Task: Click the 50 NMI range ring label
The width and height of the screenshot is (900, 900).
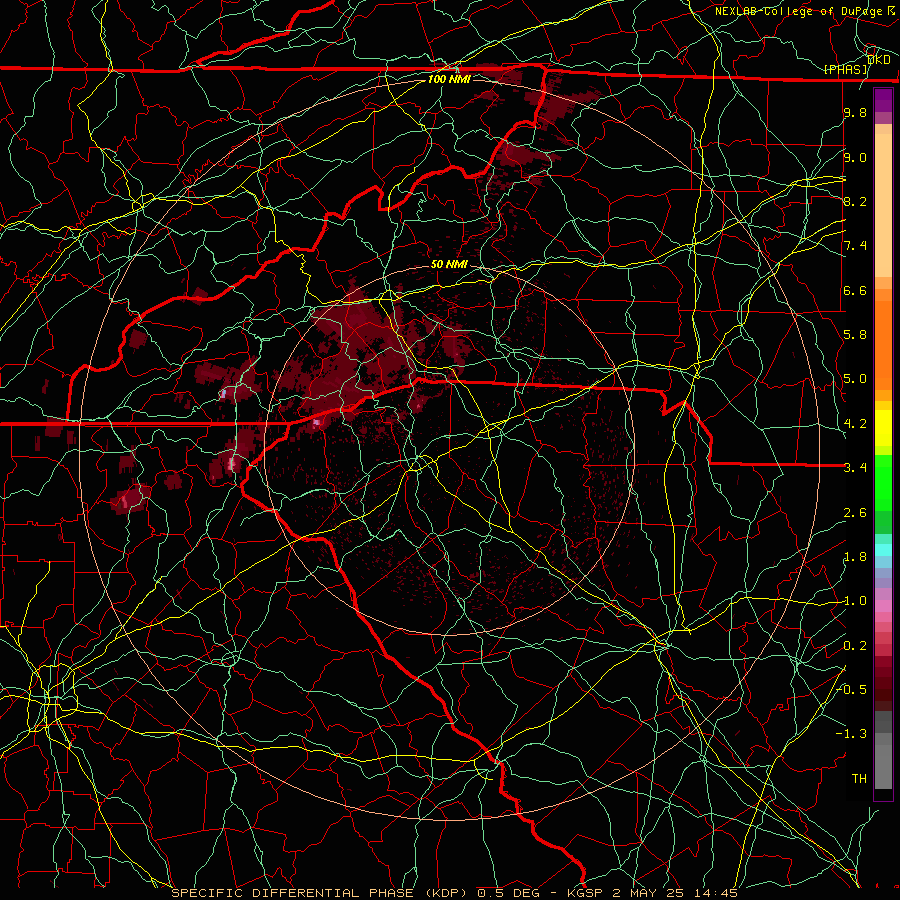Action: click(x=449, y=265)
